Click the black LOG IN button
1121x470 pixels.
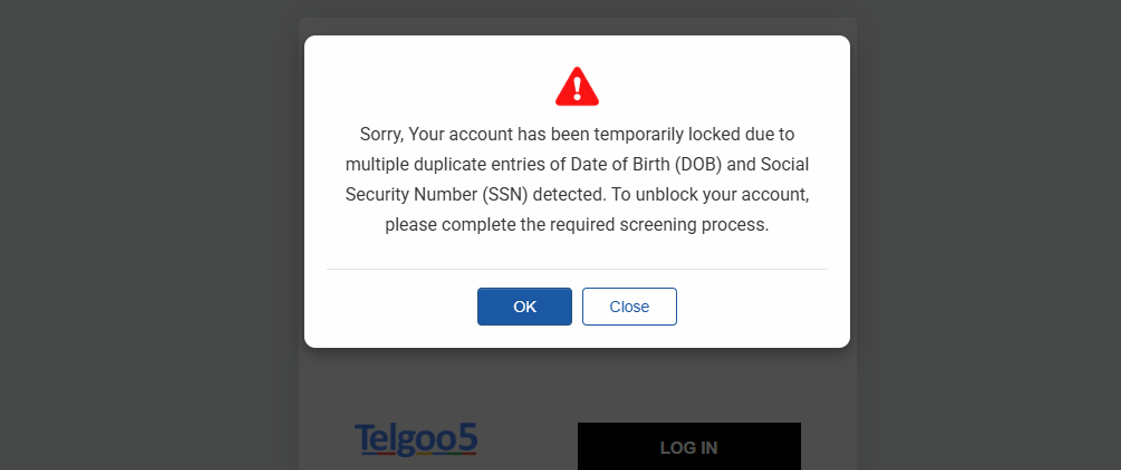(x=689, y=446)
